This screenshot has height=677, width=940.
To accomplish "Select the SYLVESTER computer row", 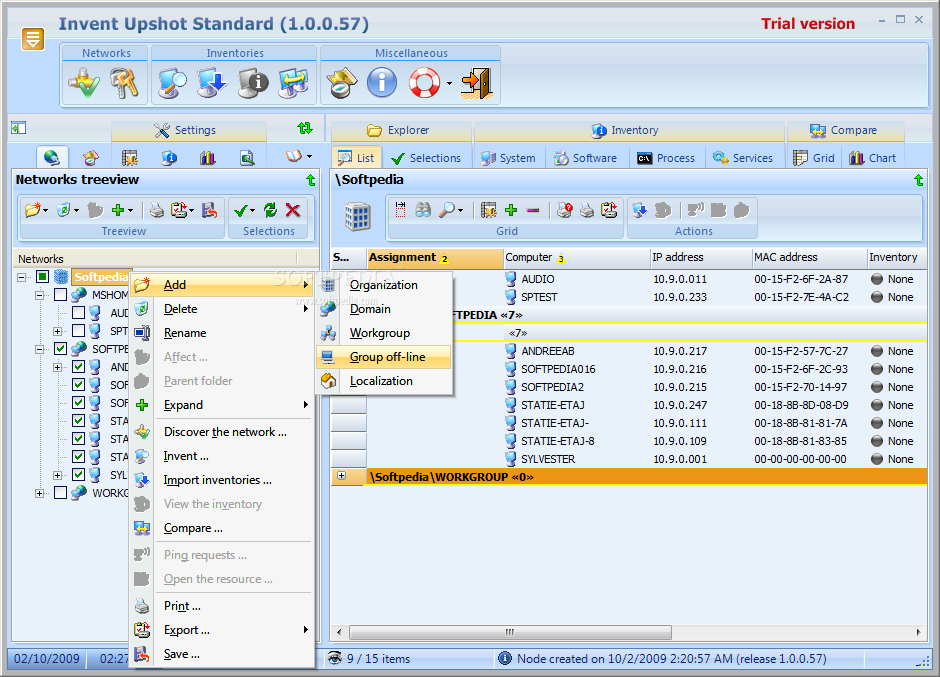I will point(628,459).
